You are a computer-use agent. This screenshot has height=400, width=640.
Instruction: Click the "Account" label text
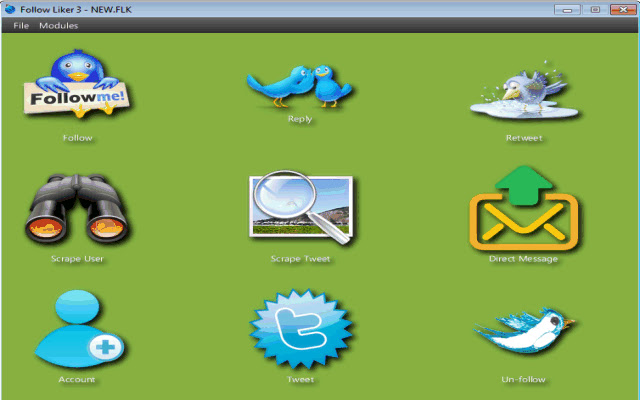coord(77,380)
